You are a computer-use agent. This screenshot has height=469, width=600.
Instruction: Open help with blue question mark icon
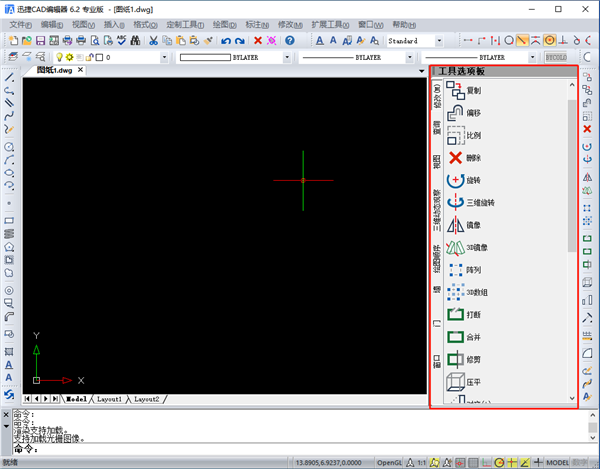click(290, 40)
